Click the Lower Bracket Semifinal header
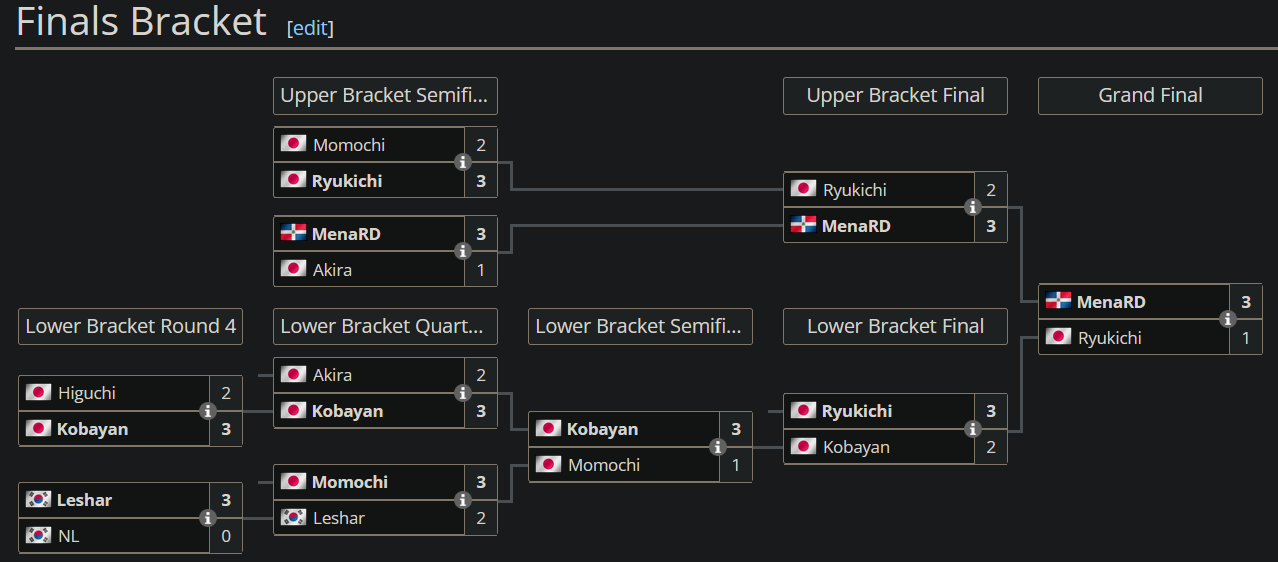The height and width of the screenshot is (562, 1278). (x=640, y=326)
